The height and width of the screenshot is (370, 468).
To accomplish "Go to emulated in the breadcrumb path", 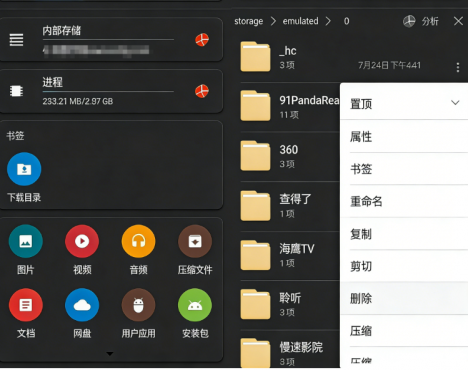I will 300,21.
